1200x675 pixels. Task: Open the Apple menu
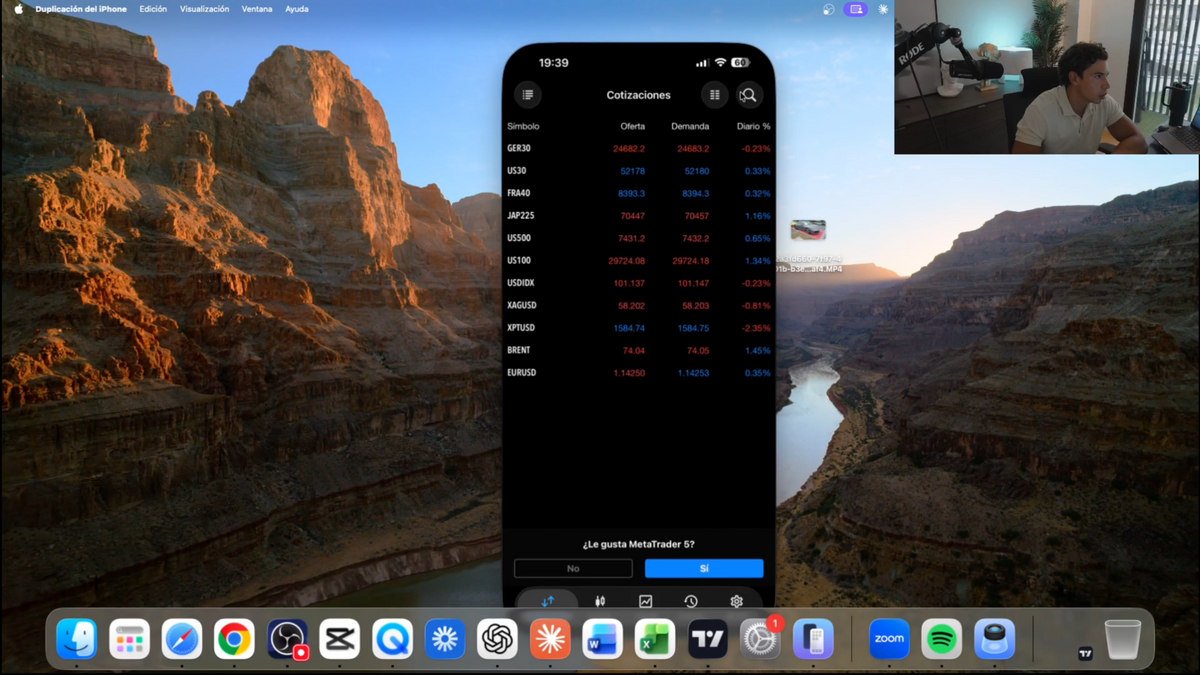point(18,9)
